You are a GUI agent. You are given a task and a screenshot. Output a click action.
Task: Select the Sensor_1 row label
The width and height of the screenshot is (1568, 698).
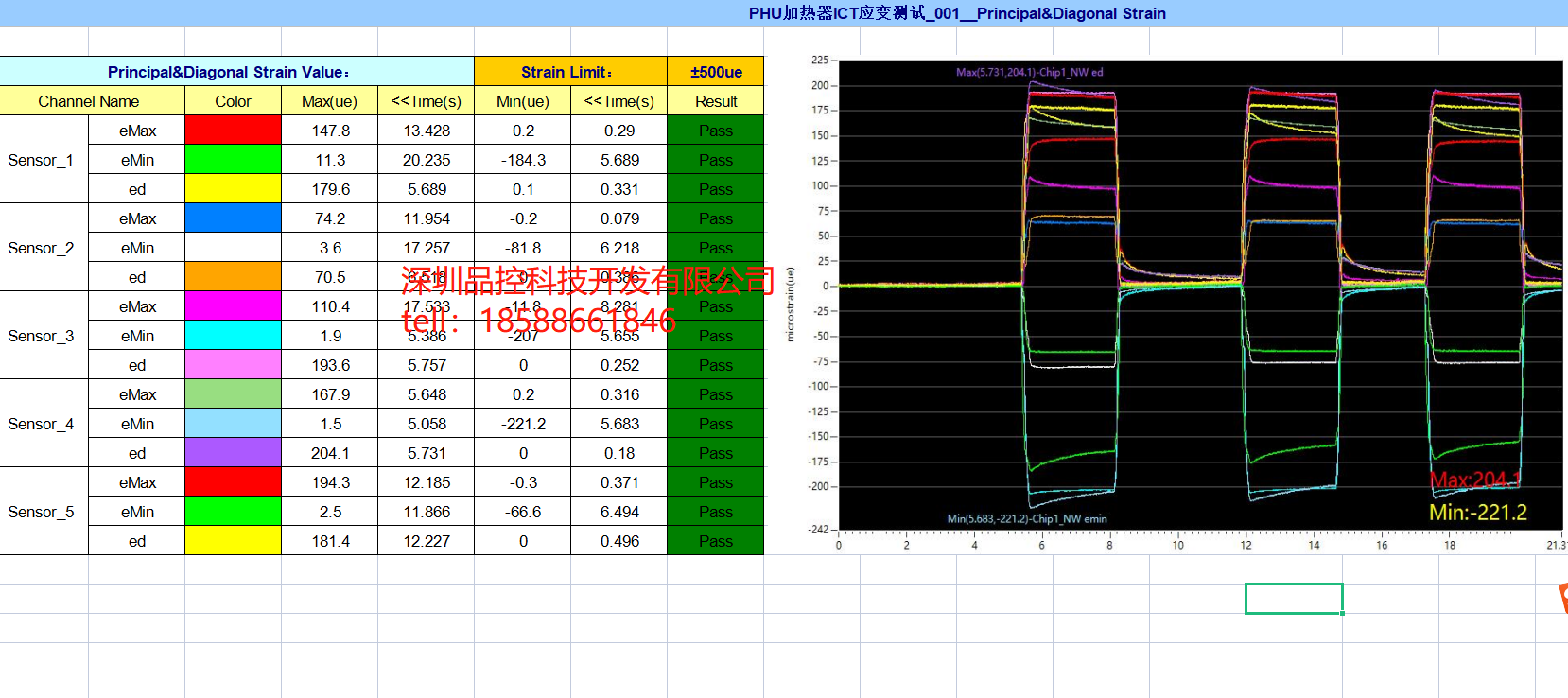pyautogui.click(x=44, y=160)
